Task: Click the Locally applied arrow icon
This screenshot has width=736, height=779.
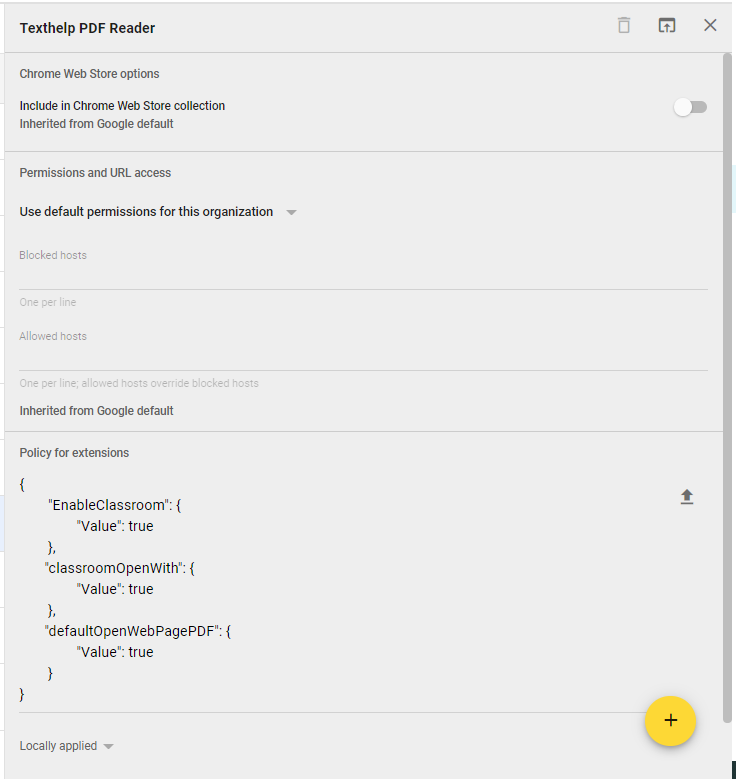Action: [x=108, y=747]
